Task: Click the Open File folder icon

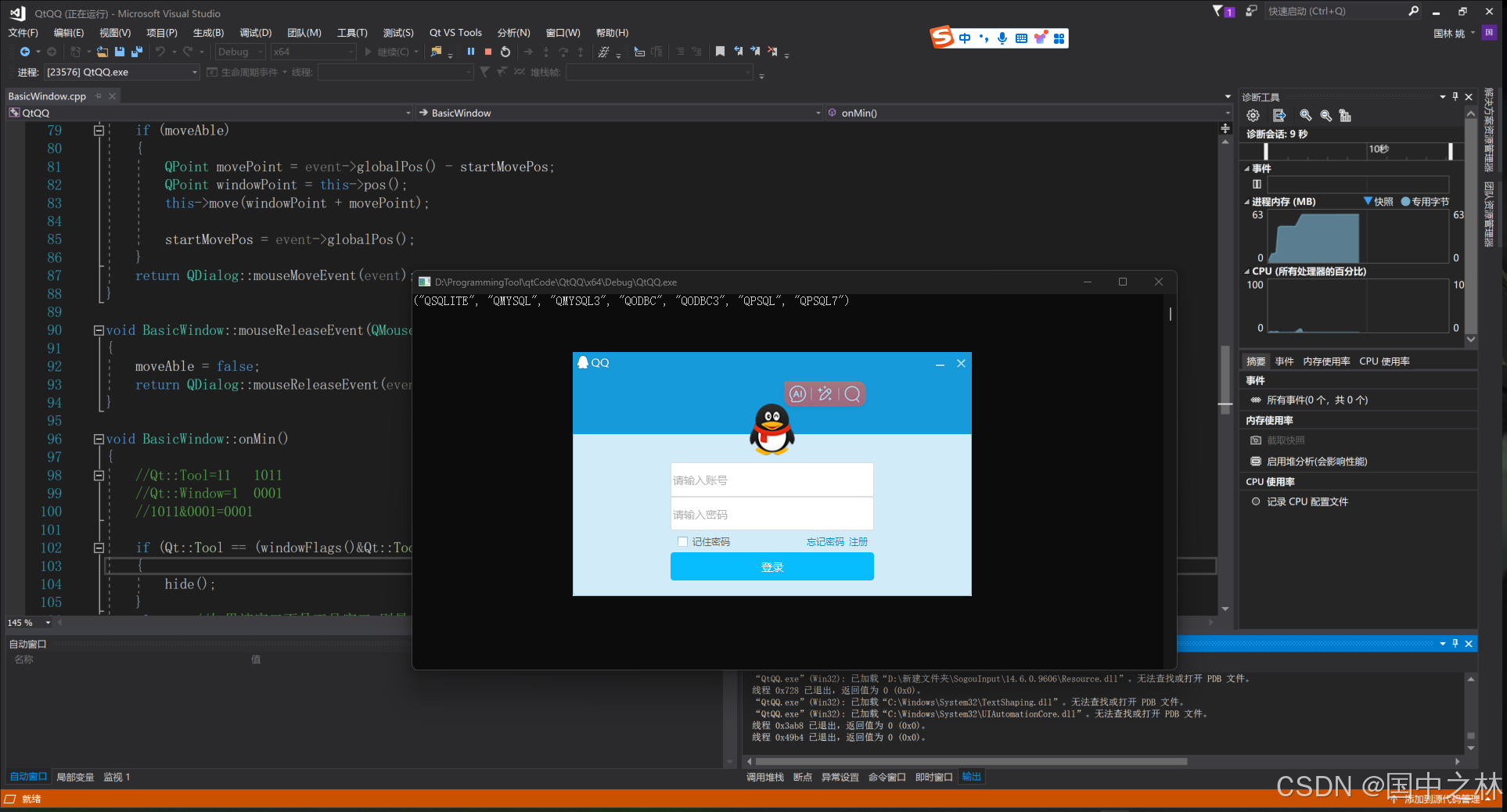Action: (103, 52)
